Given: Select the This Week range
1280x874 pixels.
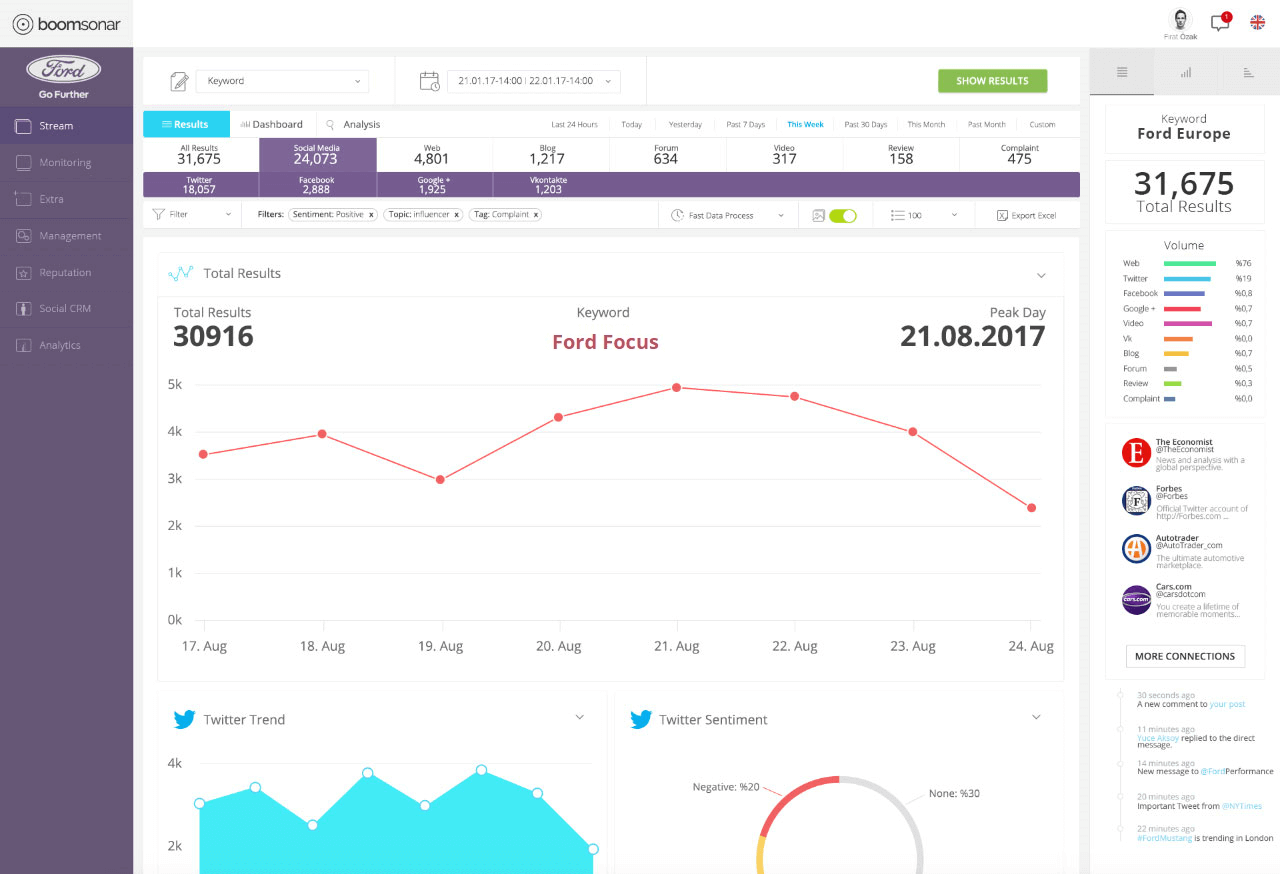Looking at the screenshot, I should click(x=805, y=125).
